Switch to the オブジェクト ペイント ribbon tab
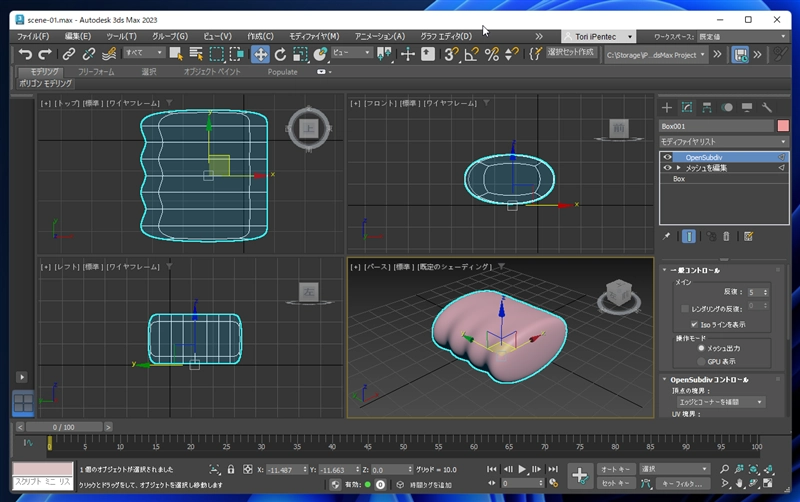The height and width of the screenshot is (502, 800). (212, 72)
